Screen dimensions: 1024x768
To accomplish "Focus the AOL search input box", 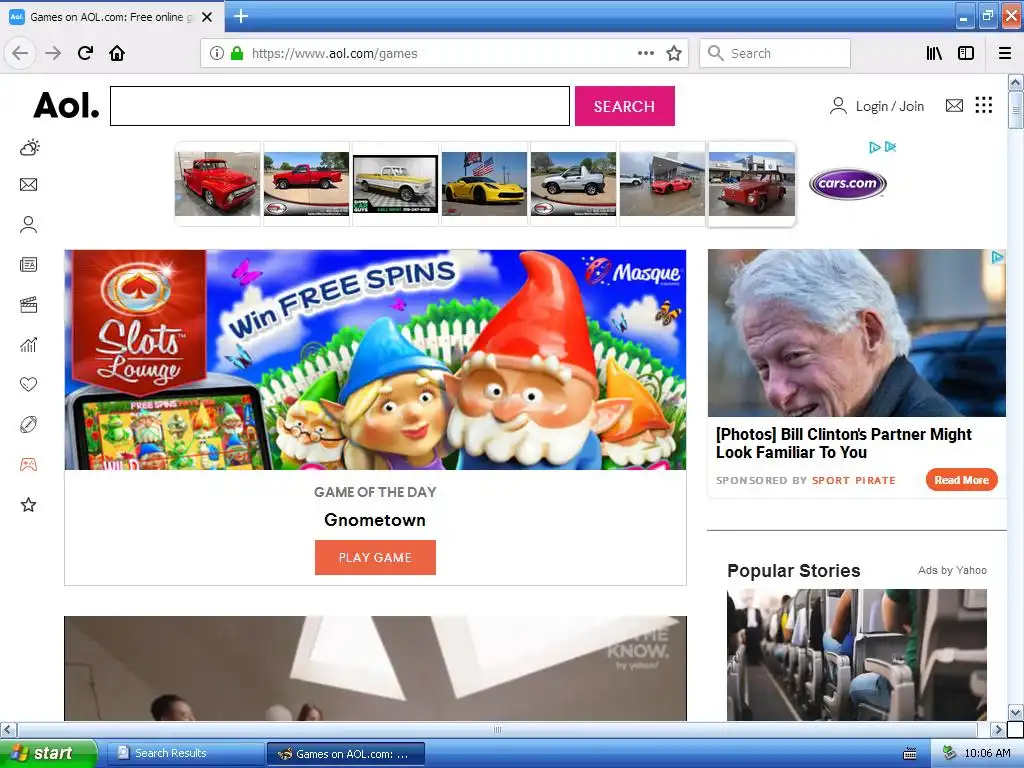I will (x=340, y=106).
